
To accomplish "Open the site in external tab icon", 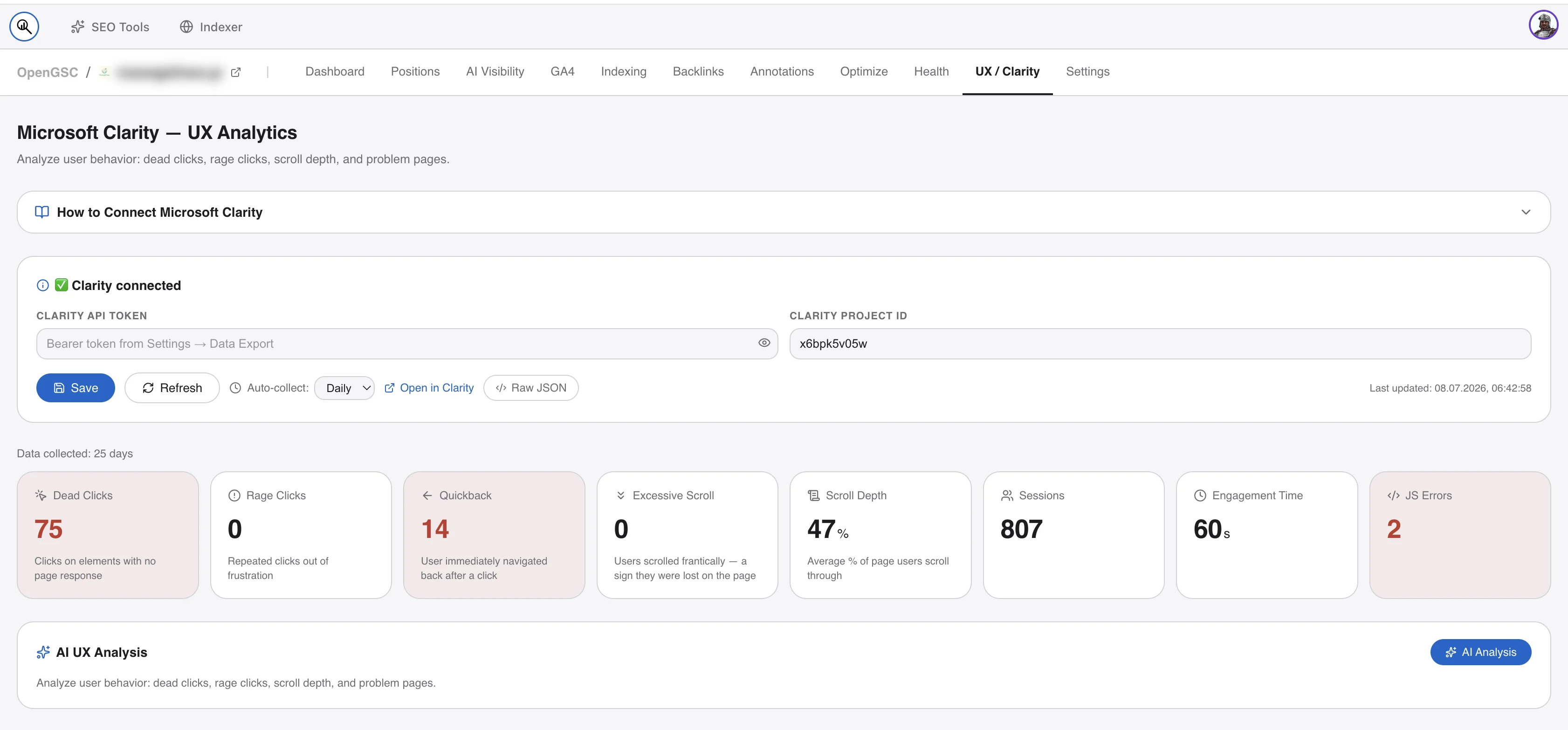I will (236, 72).
